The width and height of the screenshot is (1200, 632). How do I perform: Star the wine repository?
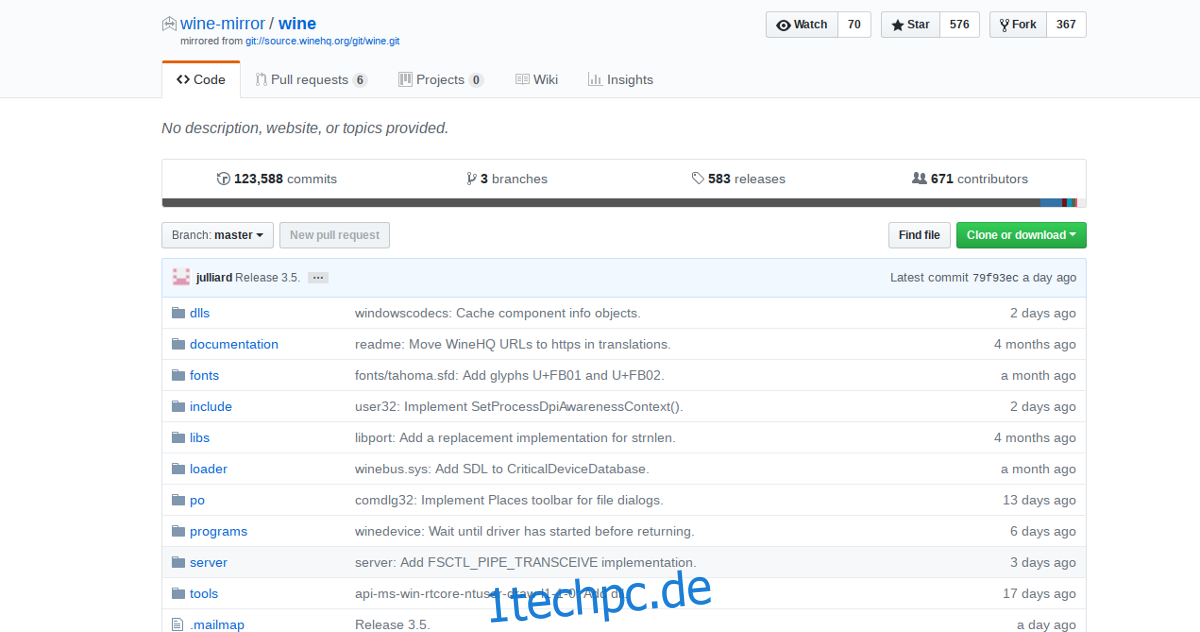pyautogui.click(x=910, y=25)
